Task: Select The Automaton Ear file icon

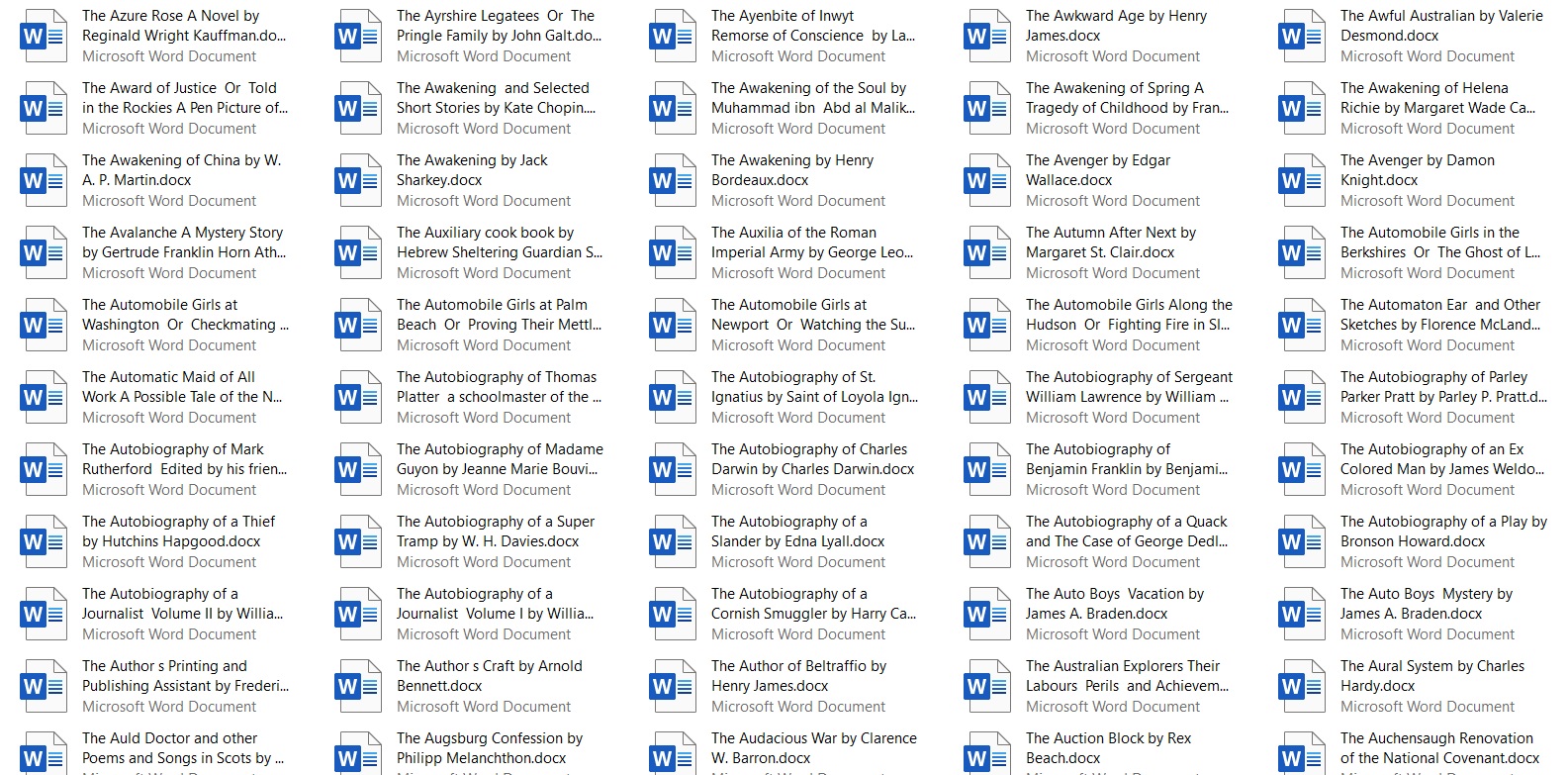Action: click(1301, 326)
